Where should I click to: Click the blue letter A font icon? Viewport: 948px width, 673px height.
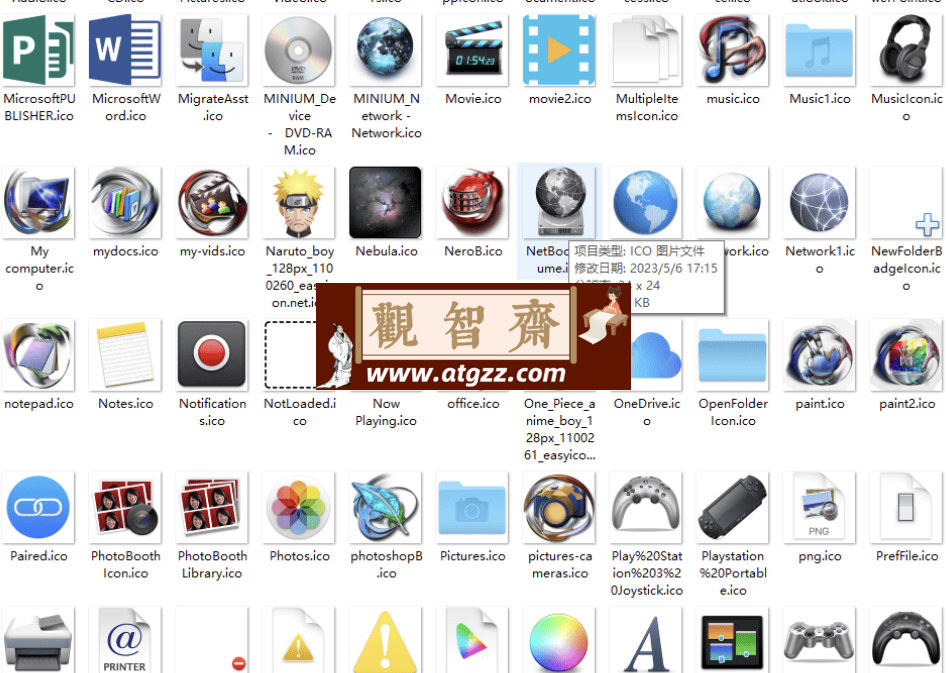tap(646, 641)
